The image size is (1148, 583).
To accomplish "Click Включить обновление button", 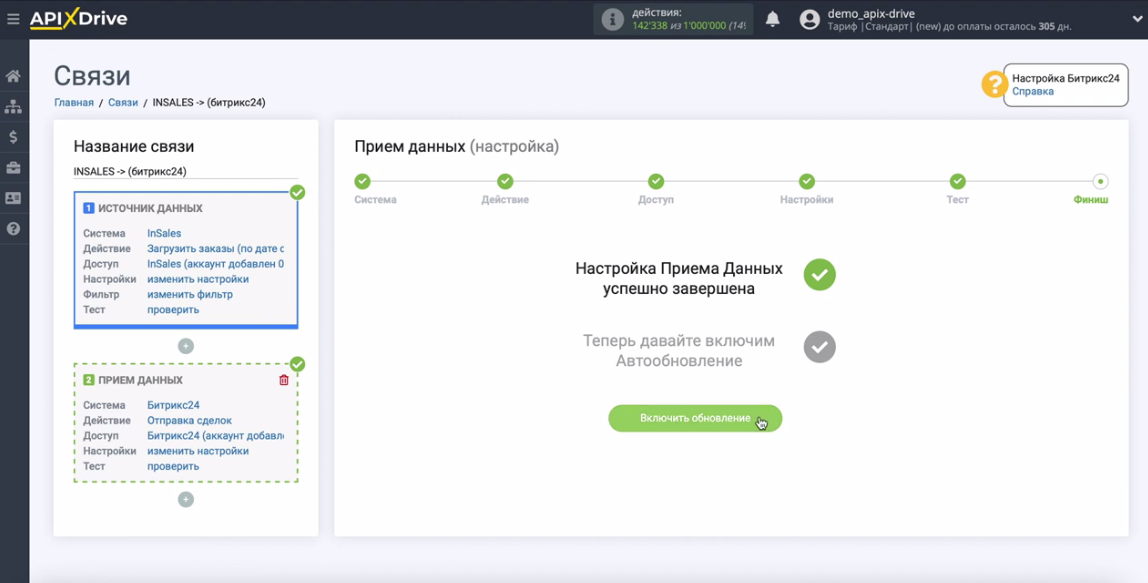I will click(x=695, y=418).
